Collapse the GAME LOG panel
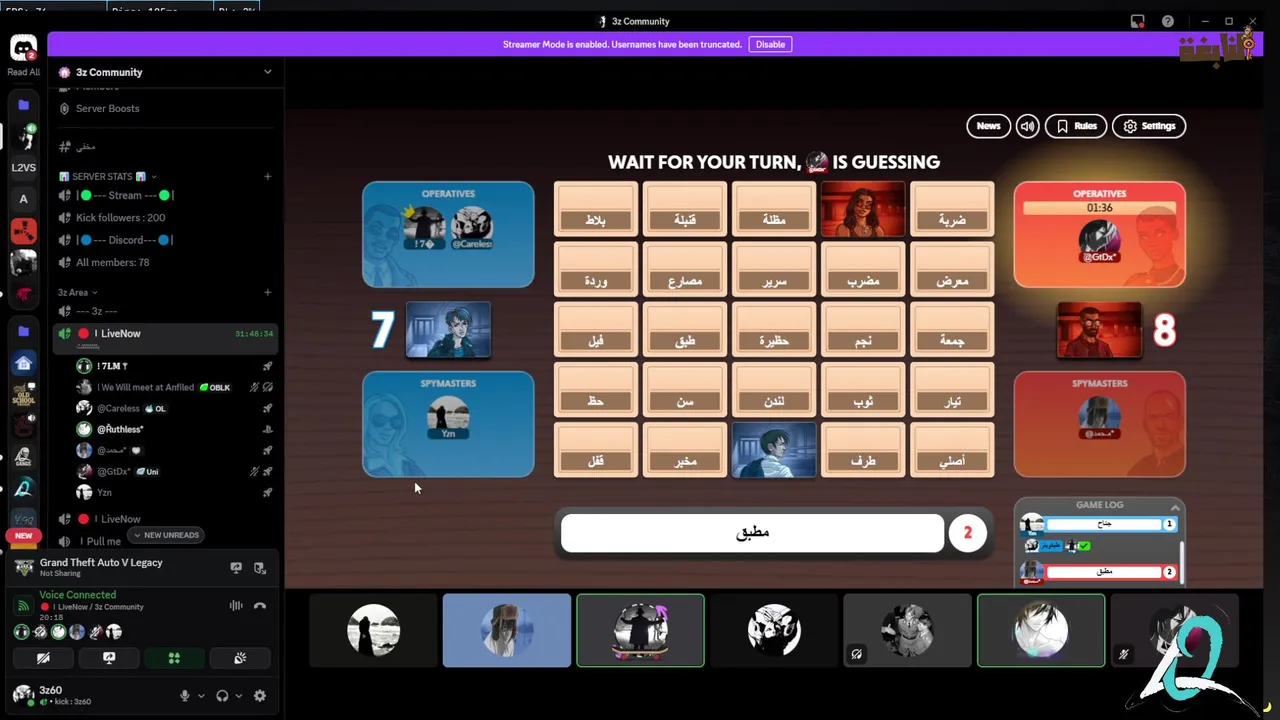Screen dimensions: 1280x720 coord(1176,506)
